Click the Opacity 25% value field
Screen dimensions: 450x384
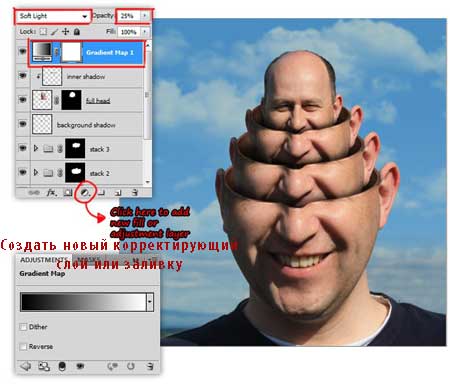pos(128,16)
